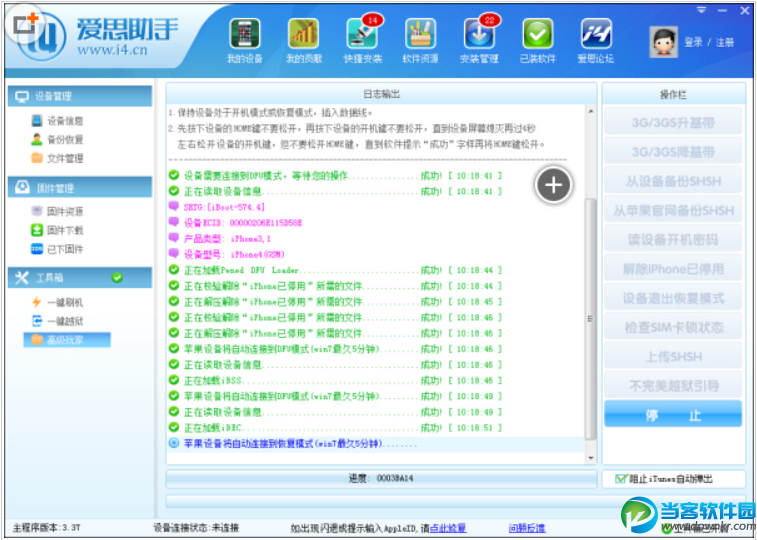Open the 软件资源 toolbox icon
This screenshot has width=757, height=540.
[x=421, y=41]
